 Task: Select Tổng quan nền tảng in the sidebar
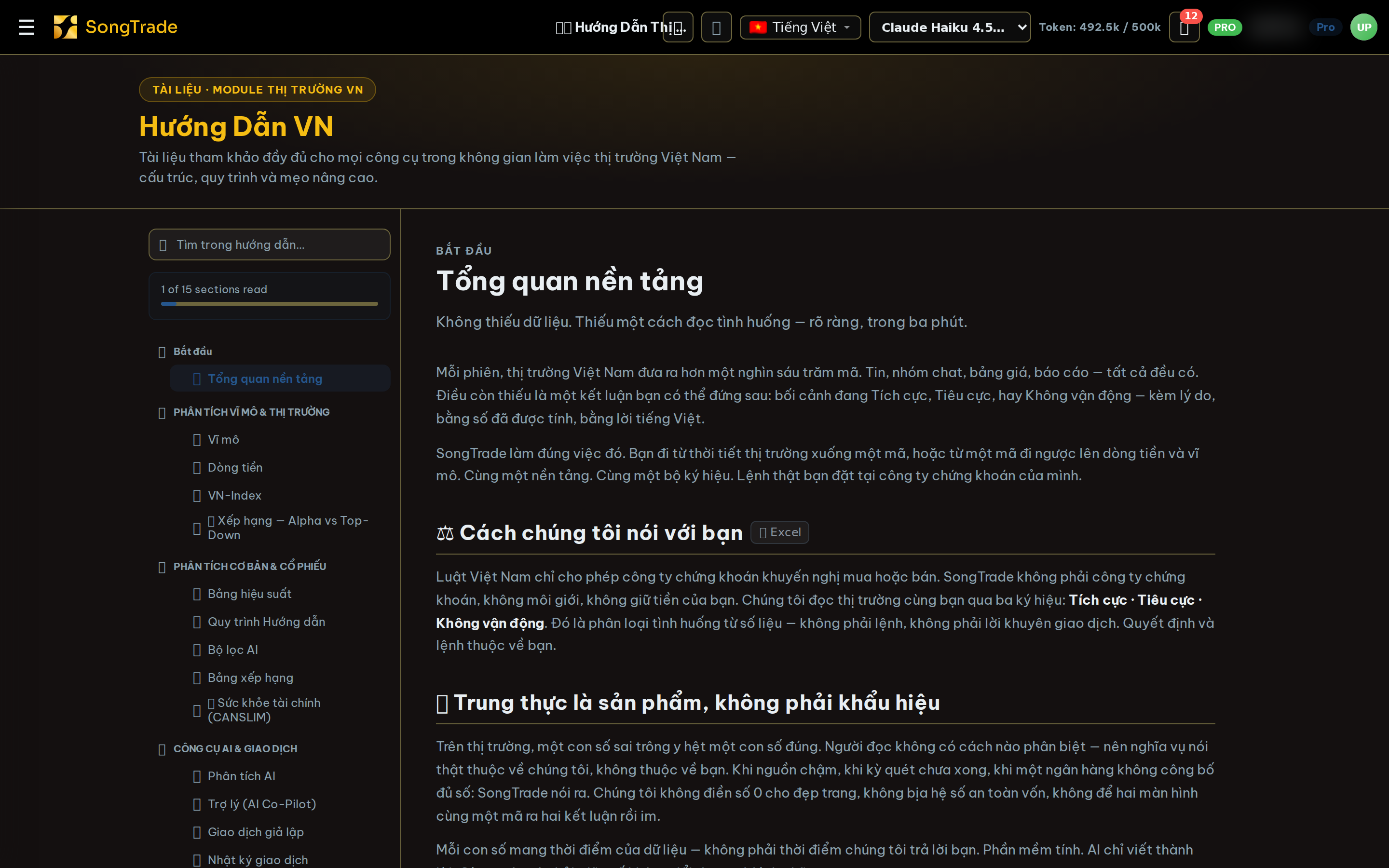[280, 379]
